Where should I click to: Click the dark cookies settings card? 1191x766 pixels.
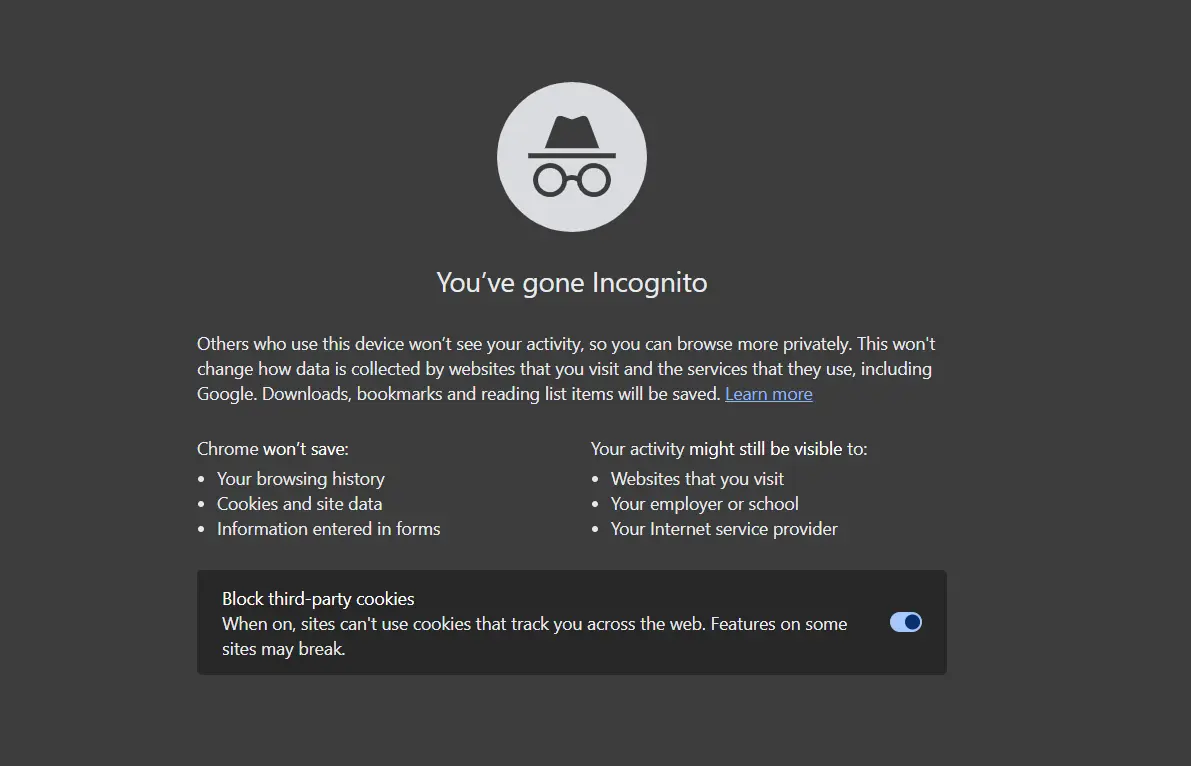click(571, 622)
